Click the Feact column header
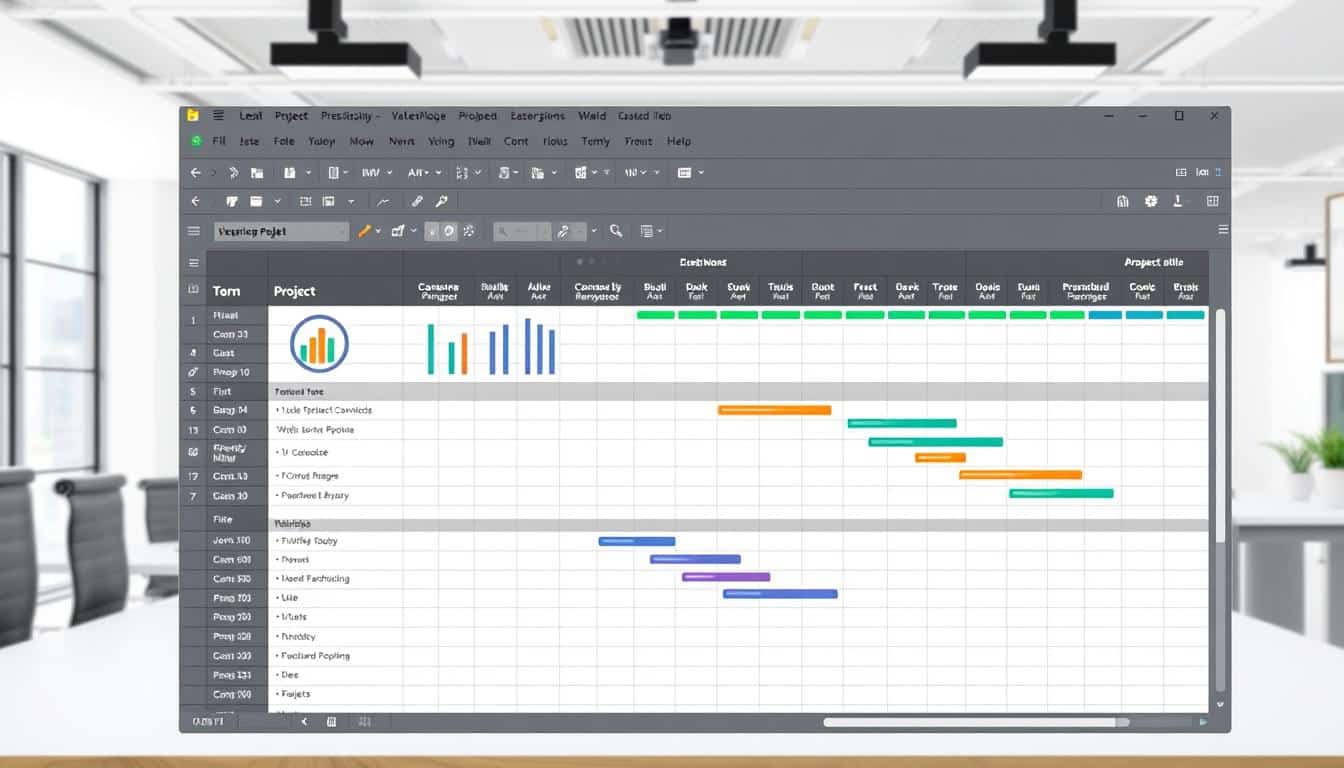The image size is (1344, 768). tap(865, 291)
